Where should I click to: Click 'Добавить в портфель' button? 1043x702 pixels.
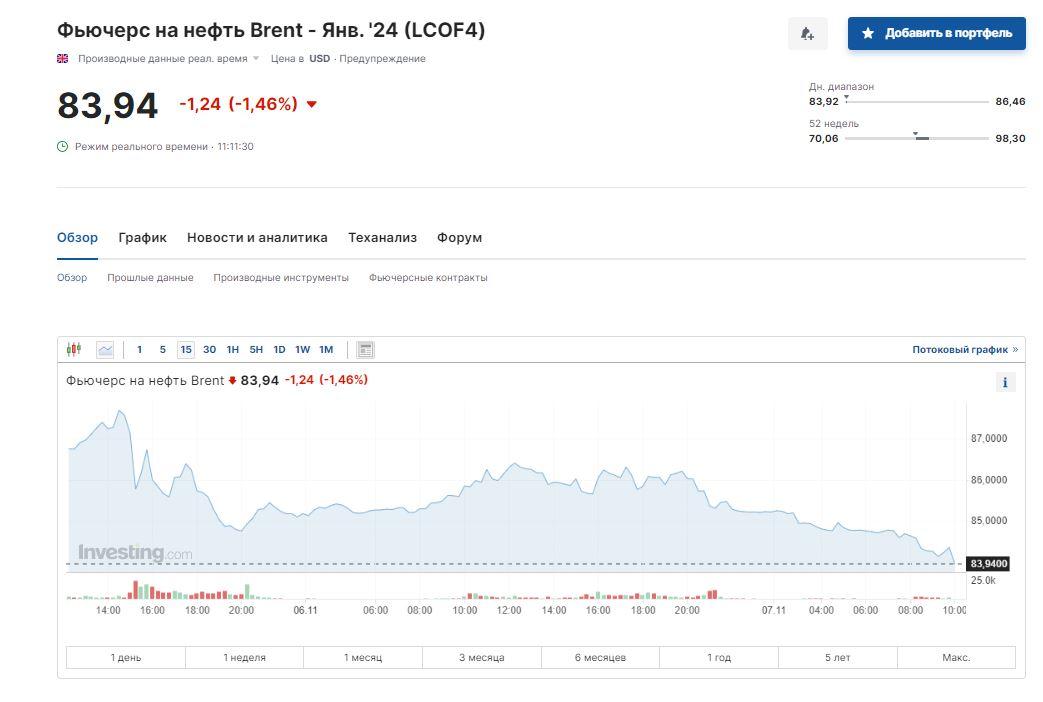coord(936,33)
